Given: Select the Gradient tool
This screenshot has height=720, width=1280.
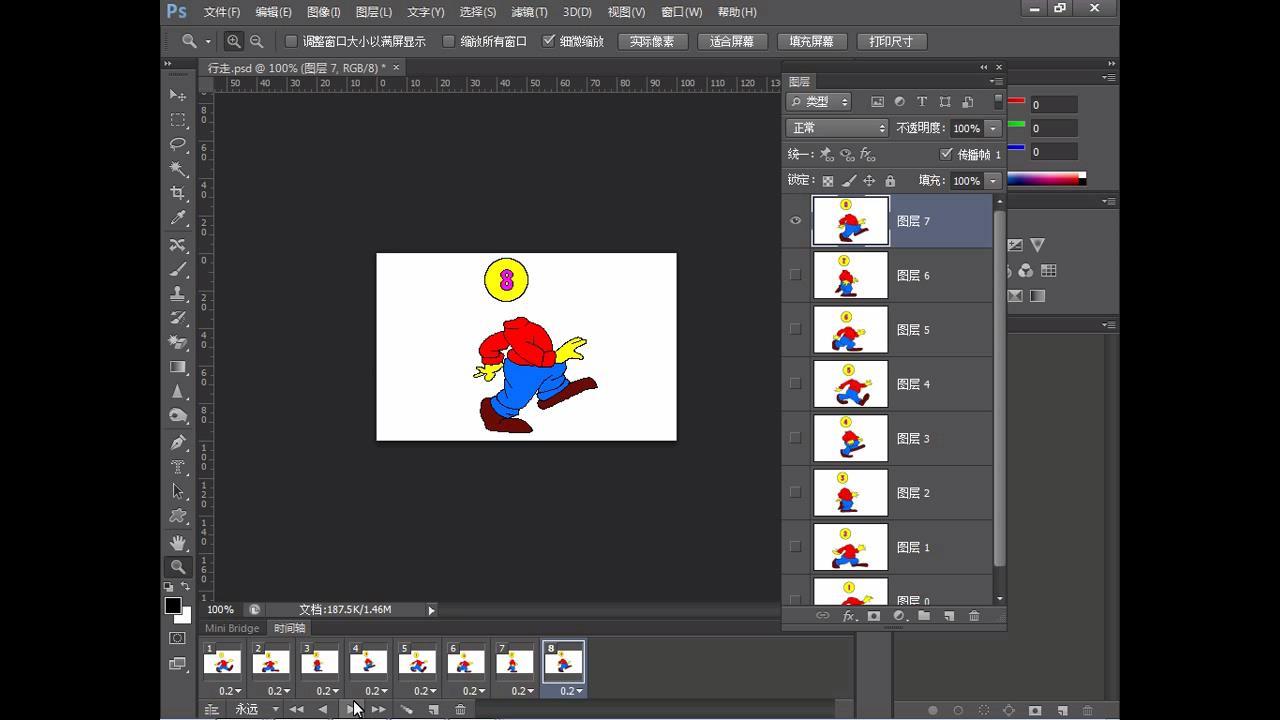Looking at the screenshot, I should click(178, 368).
